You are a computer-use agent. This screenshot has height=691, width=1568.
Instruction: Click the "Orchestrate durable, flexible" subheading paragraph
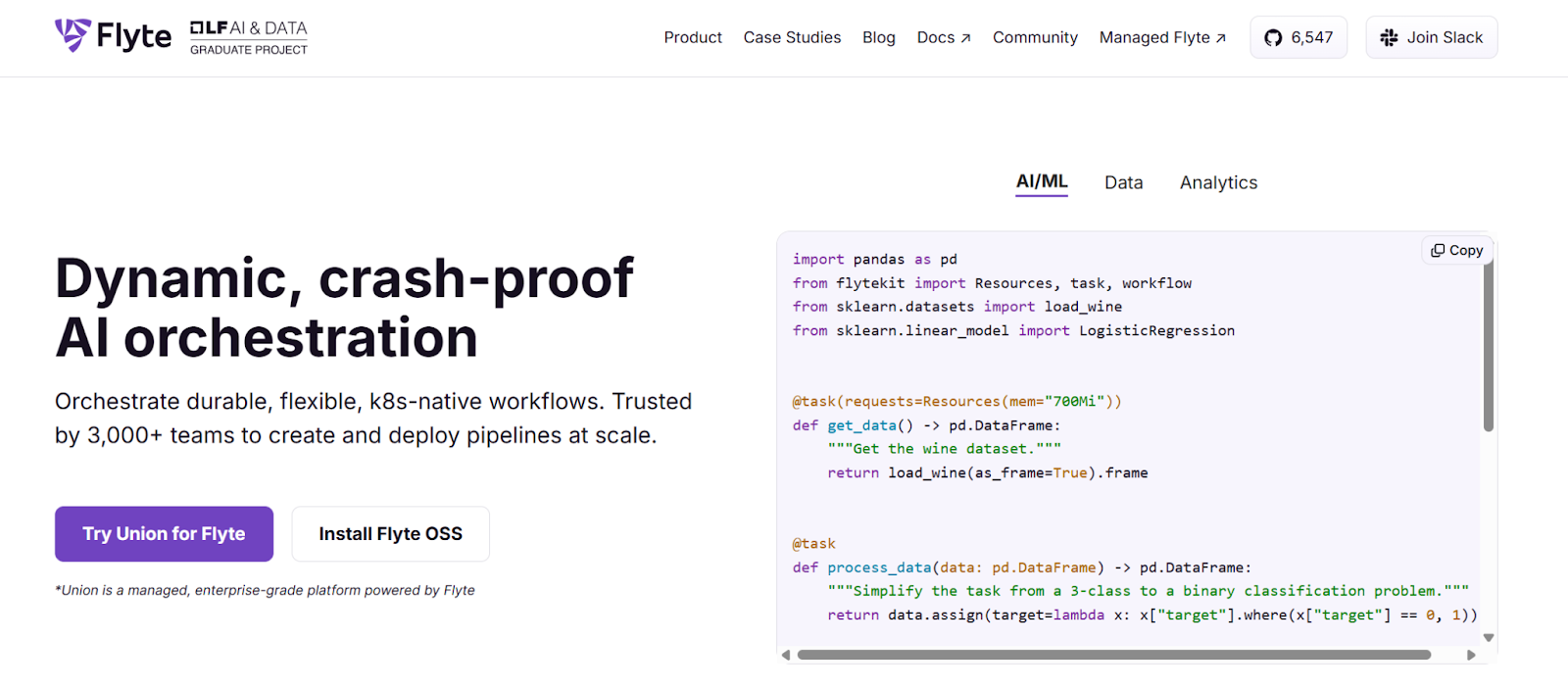(373, 419)
